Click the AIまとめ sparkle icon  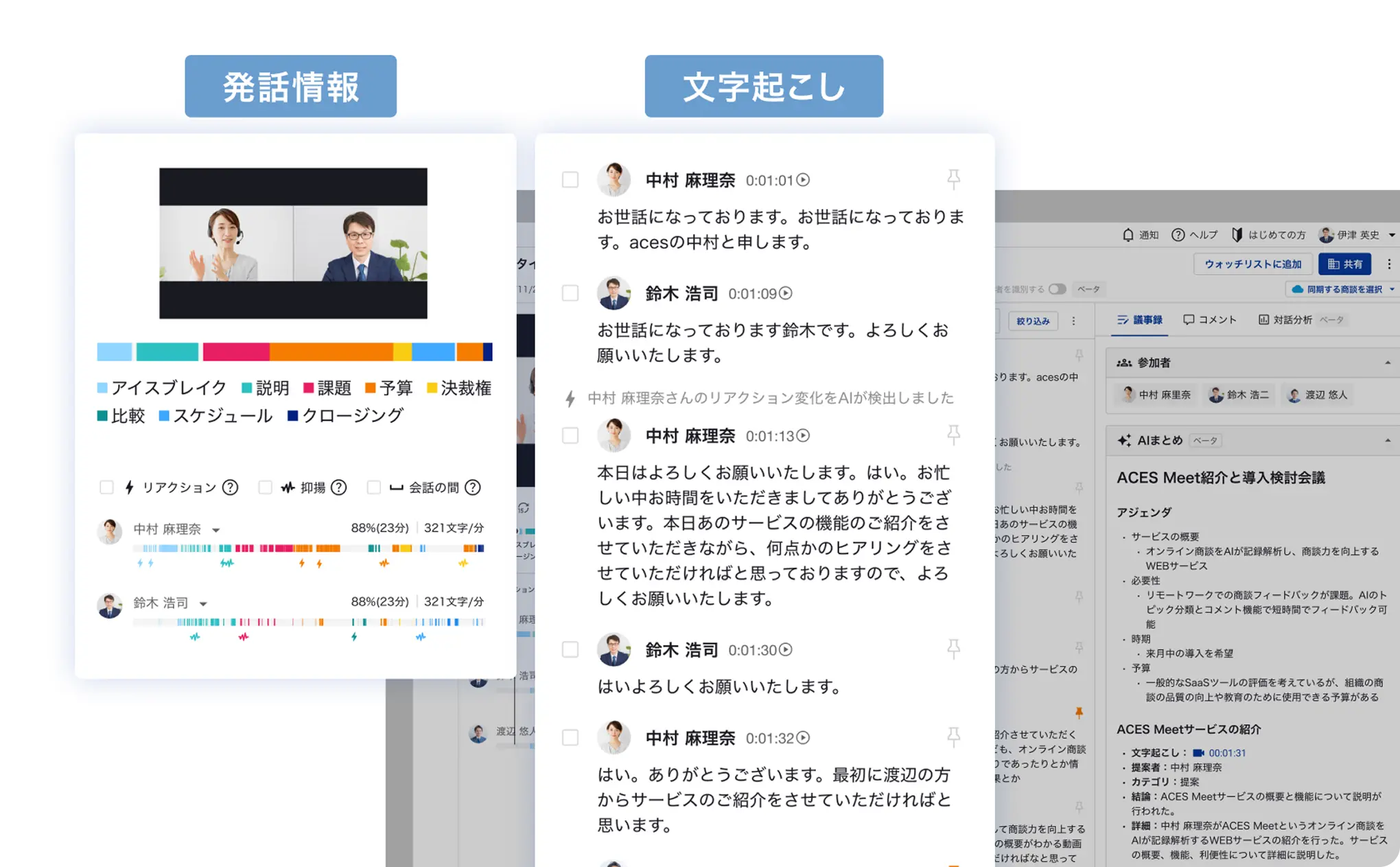pos(1124,441)
